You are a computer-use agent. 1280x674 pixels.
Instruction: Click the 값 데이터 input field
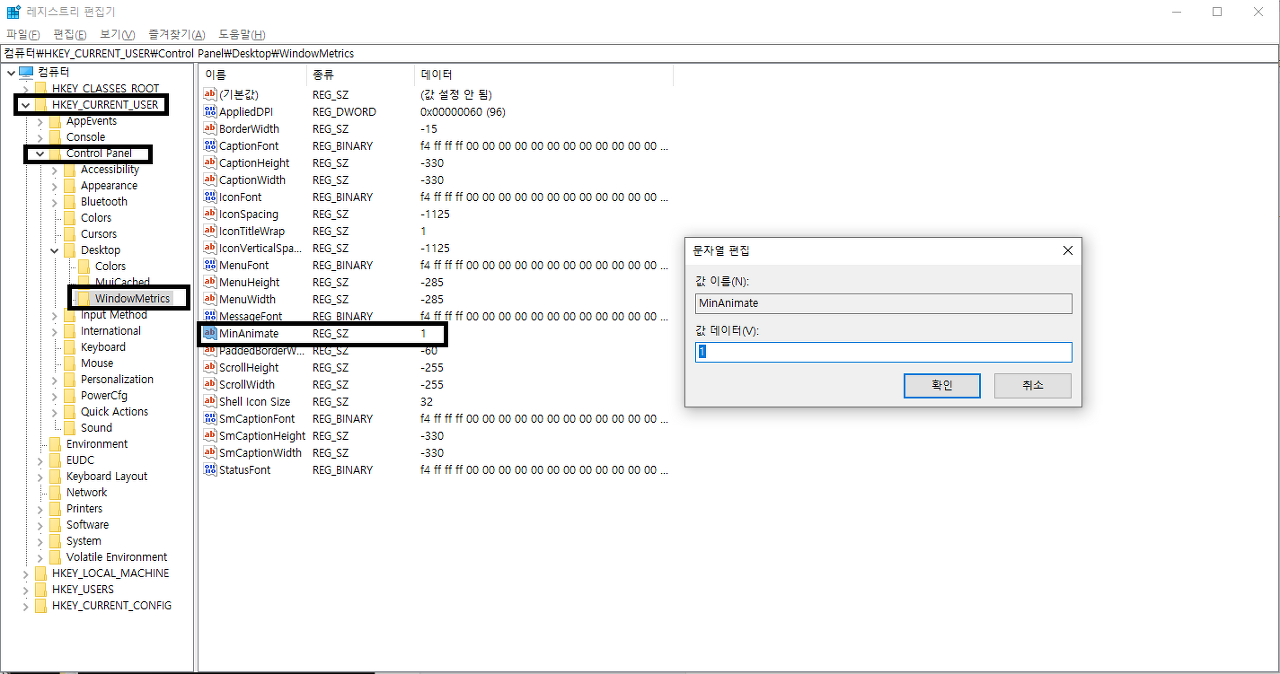click(883, 352)
